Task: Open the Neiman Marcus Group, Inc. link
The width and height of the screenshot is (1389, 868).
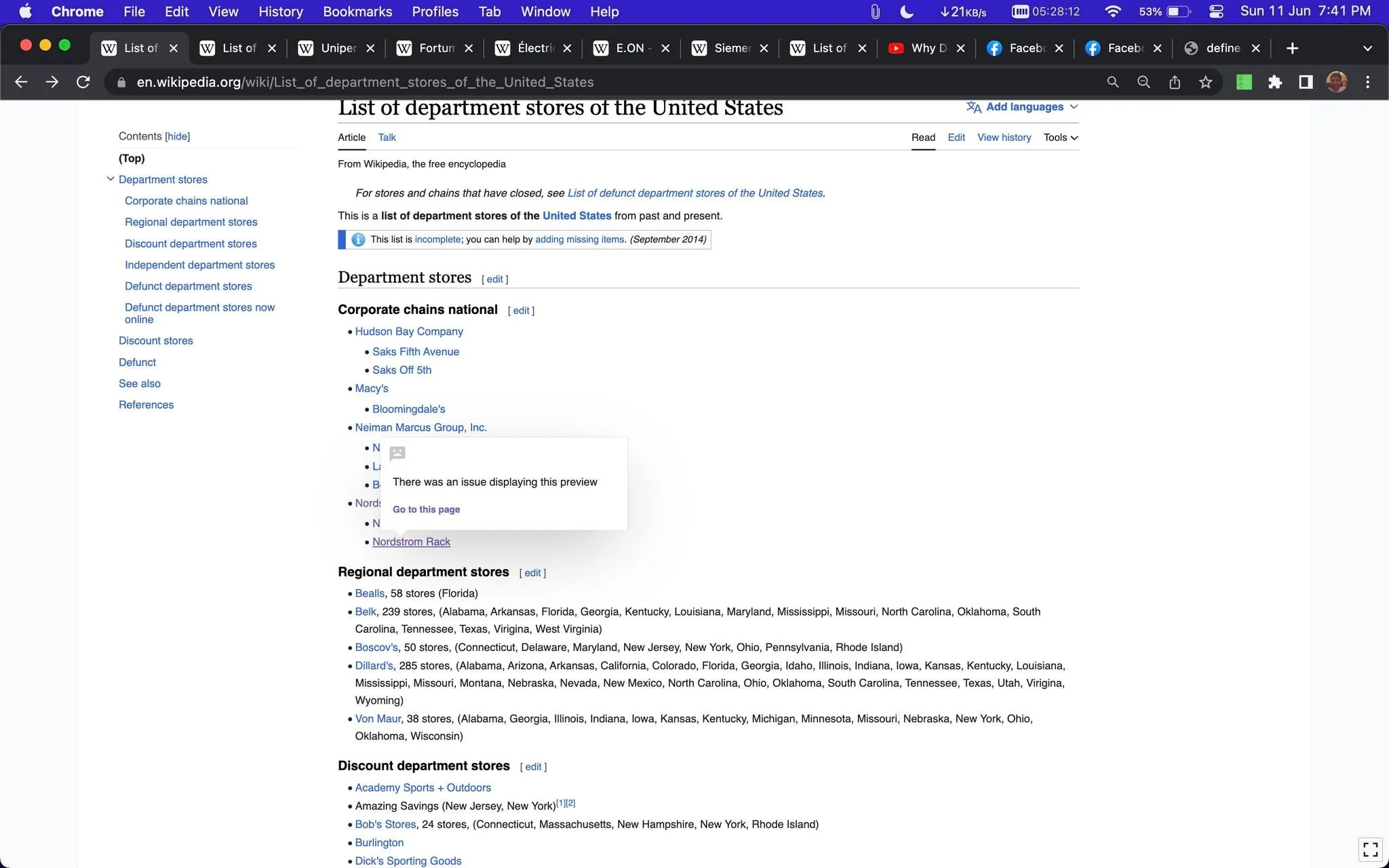Action: pos(421,428)
